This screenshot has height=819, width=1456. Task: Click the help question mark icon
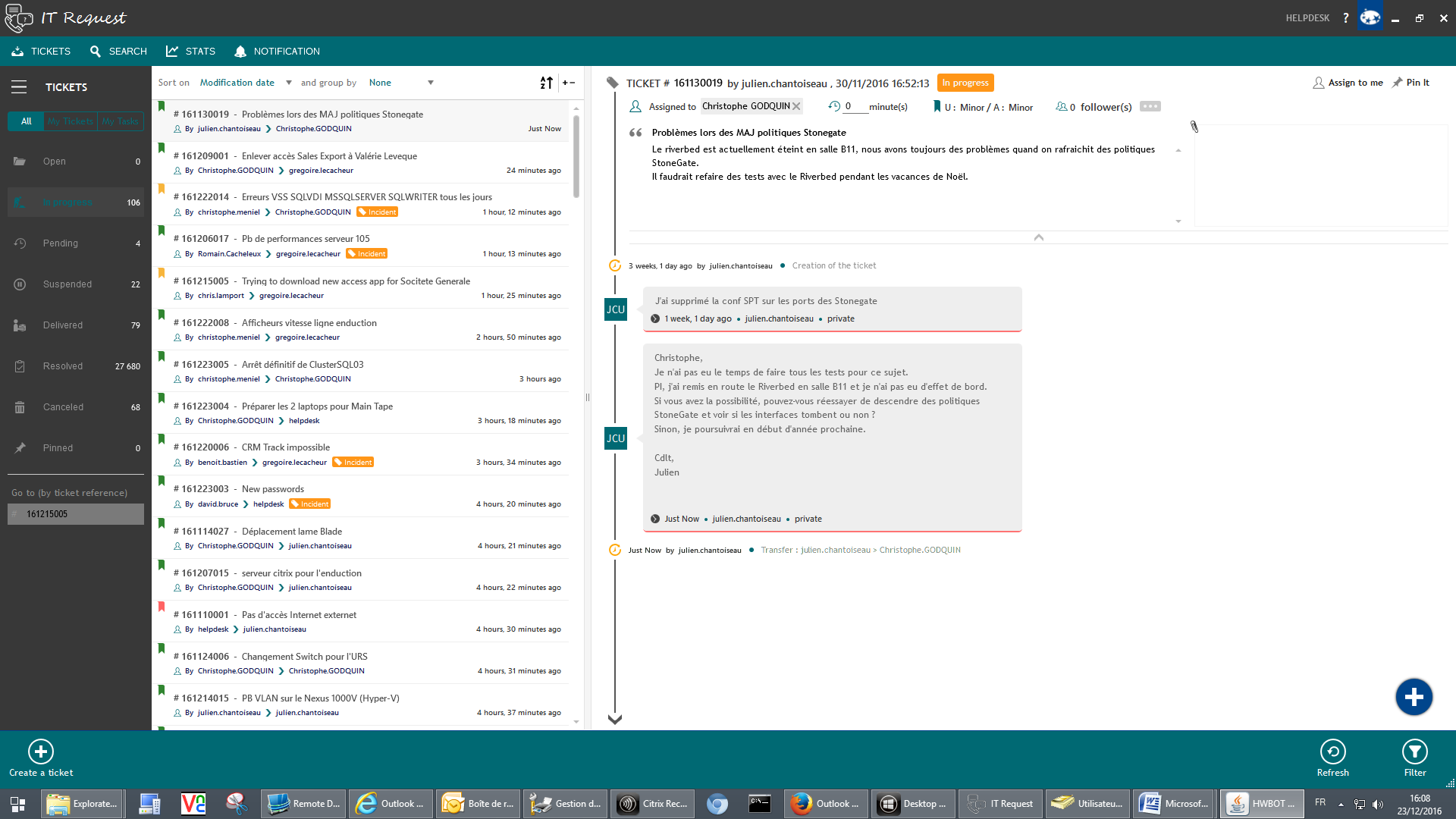coord(1346,18)
